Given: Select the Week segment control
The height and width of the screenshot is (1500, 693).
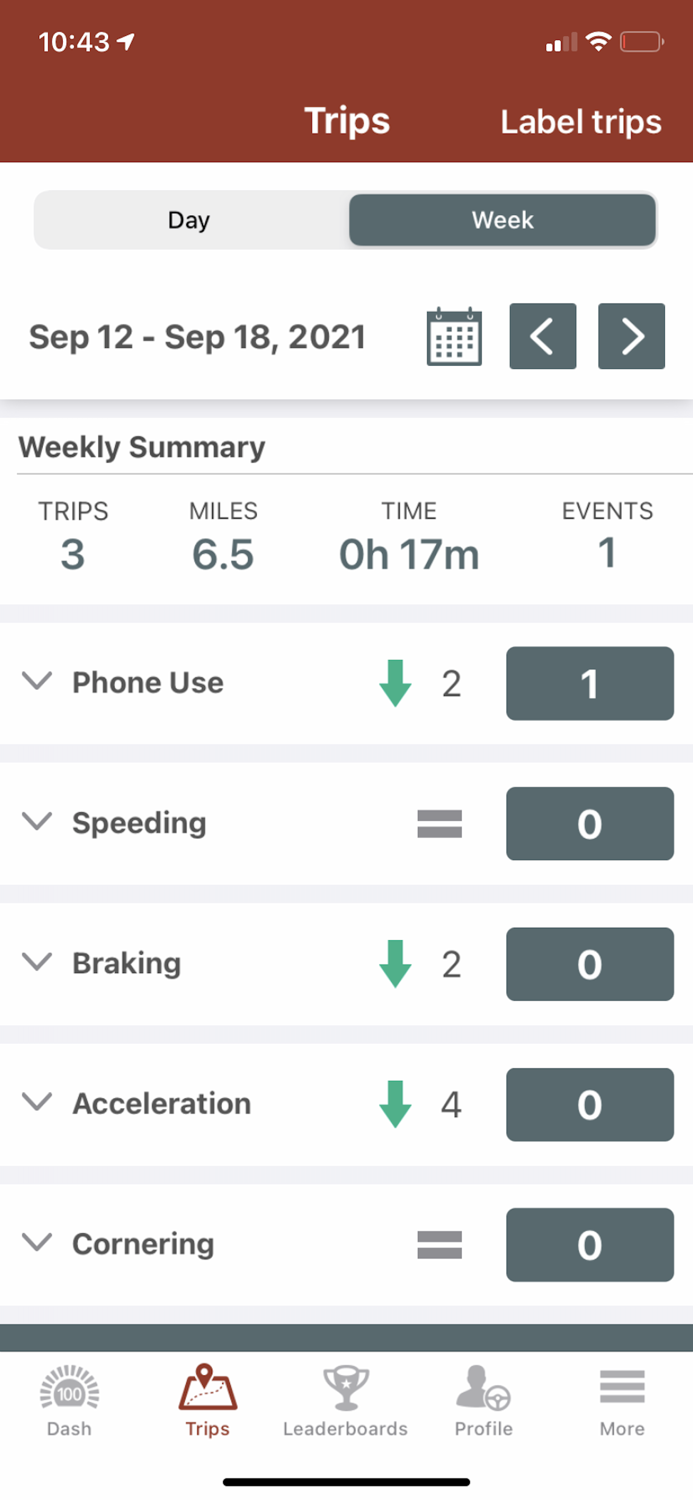Looking at the screenshot, I should point(501,220).
